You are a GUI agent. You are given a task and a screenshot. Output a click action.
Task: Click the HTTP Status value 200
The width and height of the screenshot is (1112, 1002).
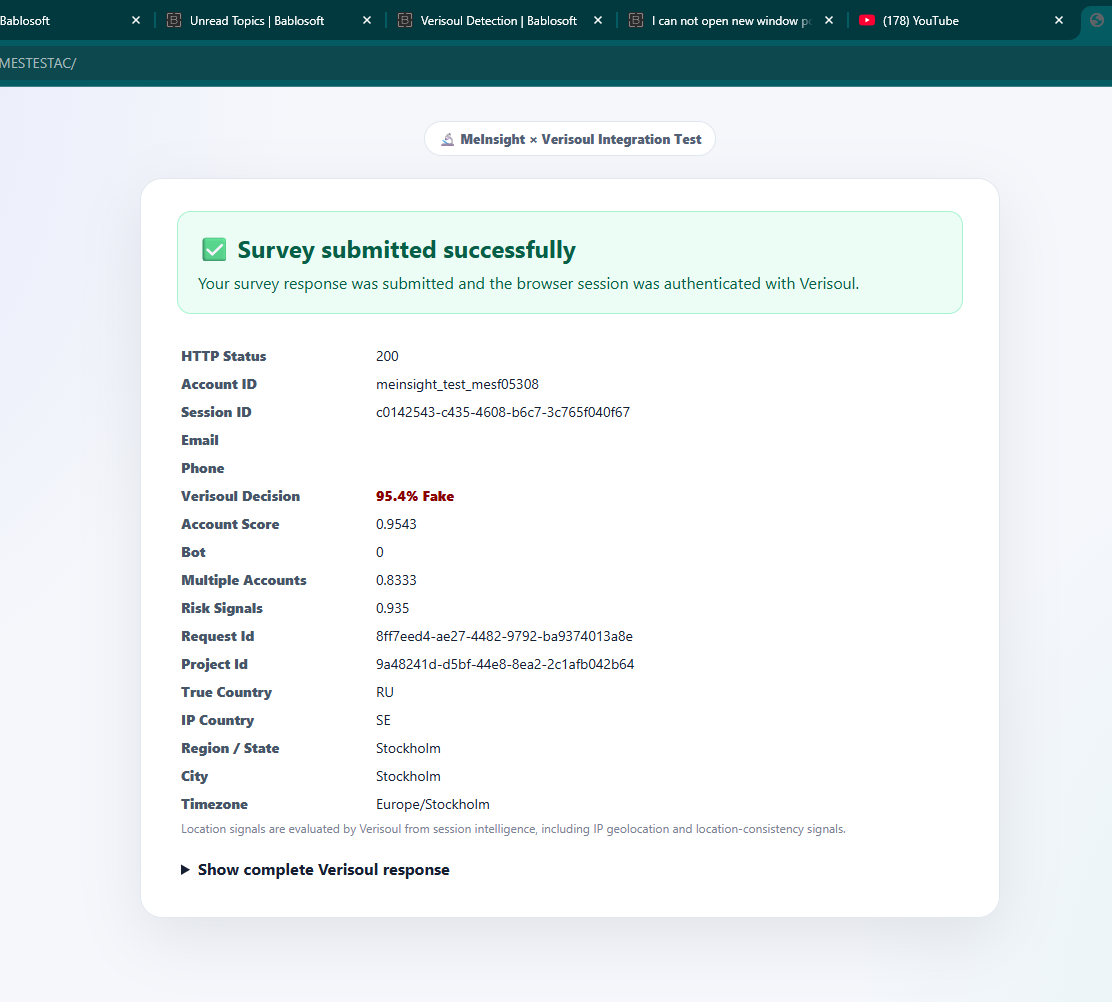tap(387, 356)
